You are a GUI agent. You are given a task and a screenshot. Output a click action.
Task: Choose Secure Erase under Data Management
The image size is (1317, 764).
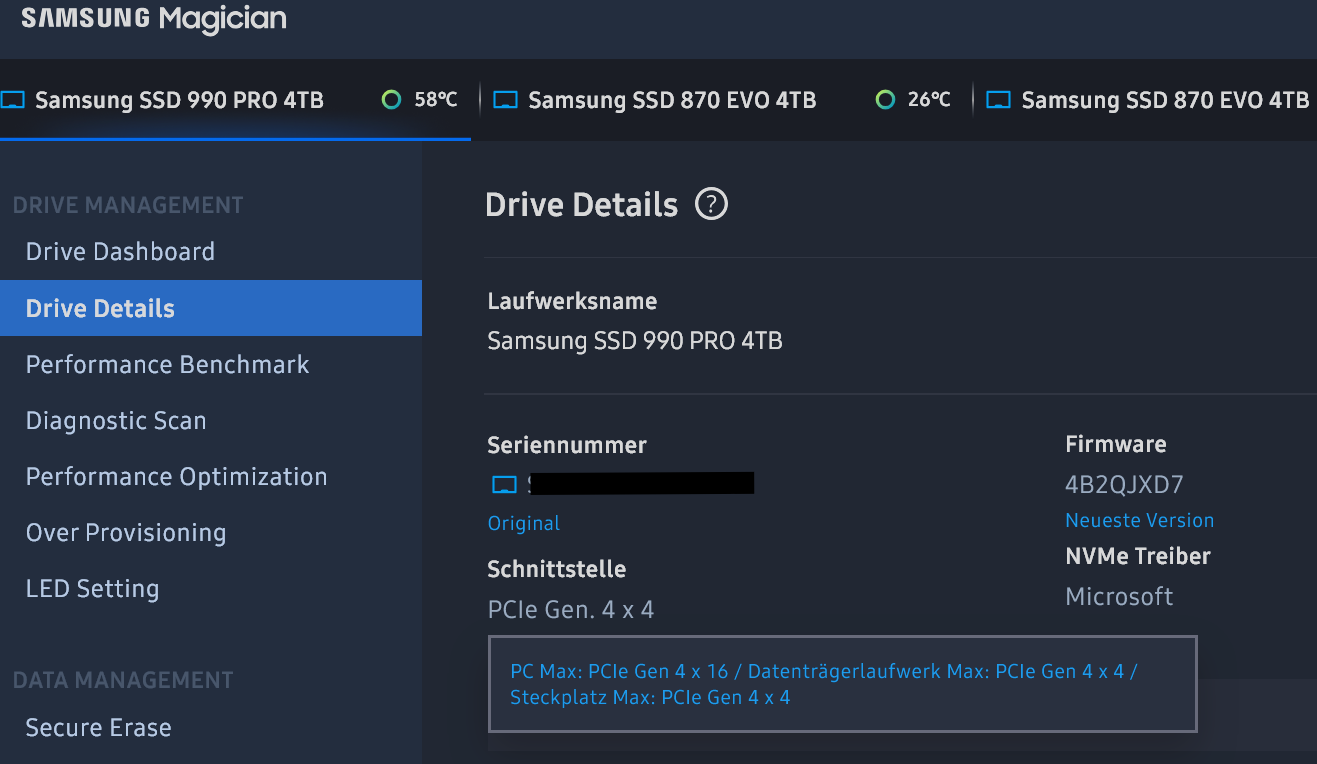pos(98,727)
